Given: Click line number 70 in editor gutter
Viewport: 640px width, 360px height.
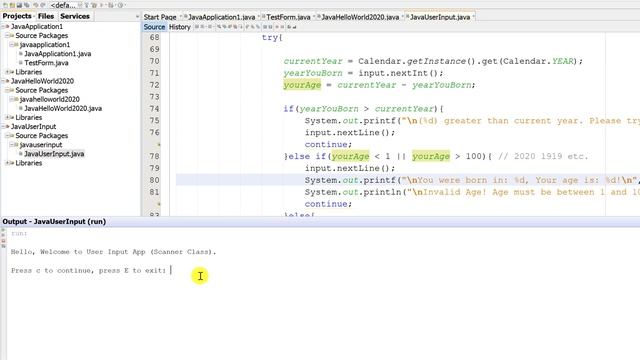Looking at the screenshot, I should click(154, 61).
